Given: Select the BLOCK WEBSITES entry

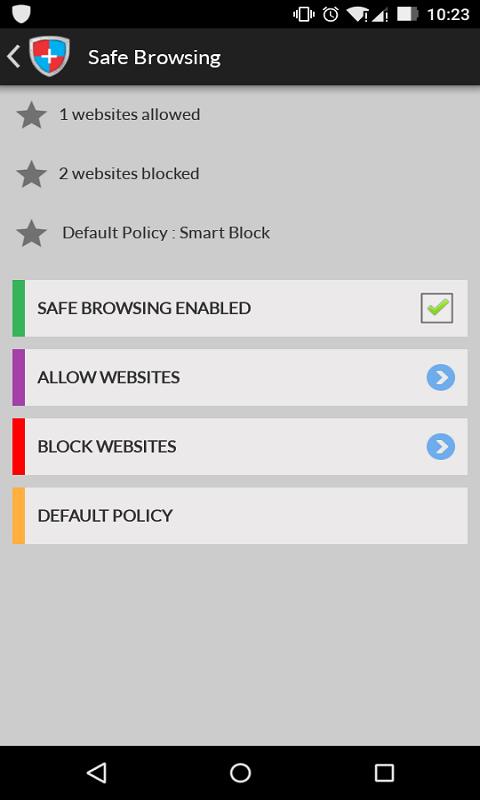Looking at the screenshot, I should pos(240,447).
